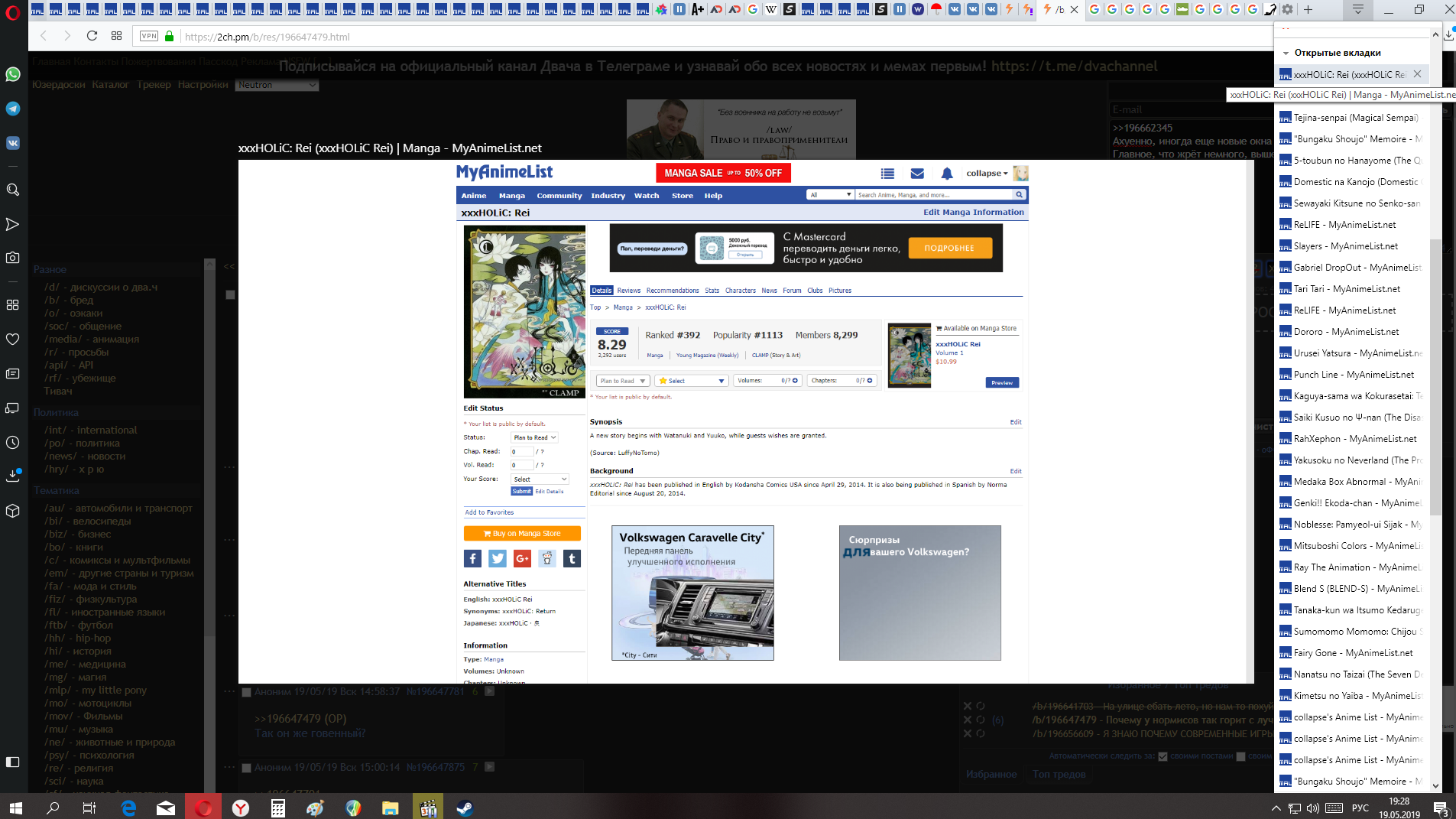
Task: Close xxxHOLiC: Rei tab from the list
Action: [x=1417, y=74]
